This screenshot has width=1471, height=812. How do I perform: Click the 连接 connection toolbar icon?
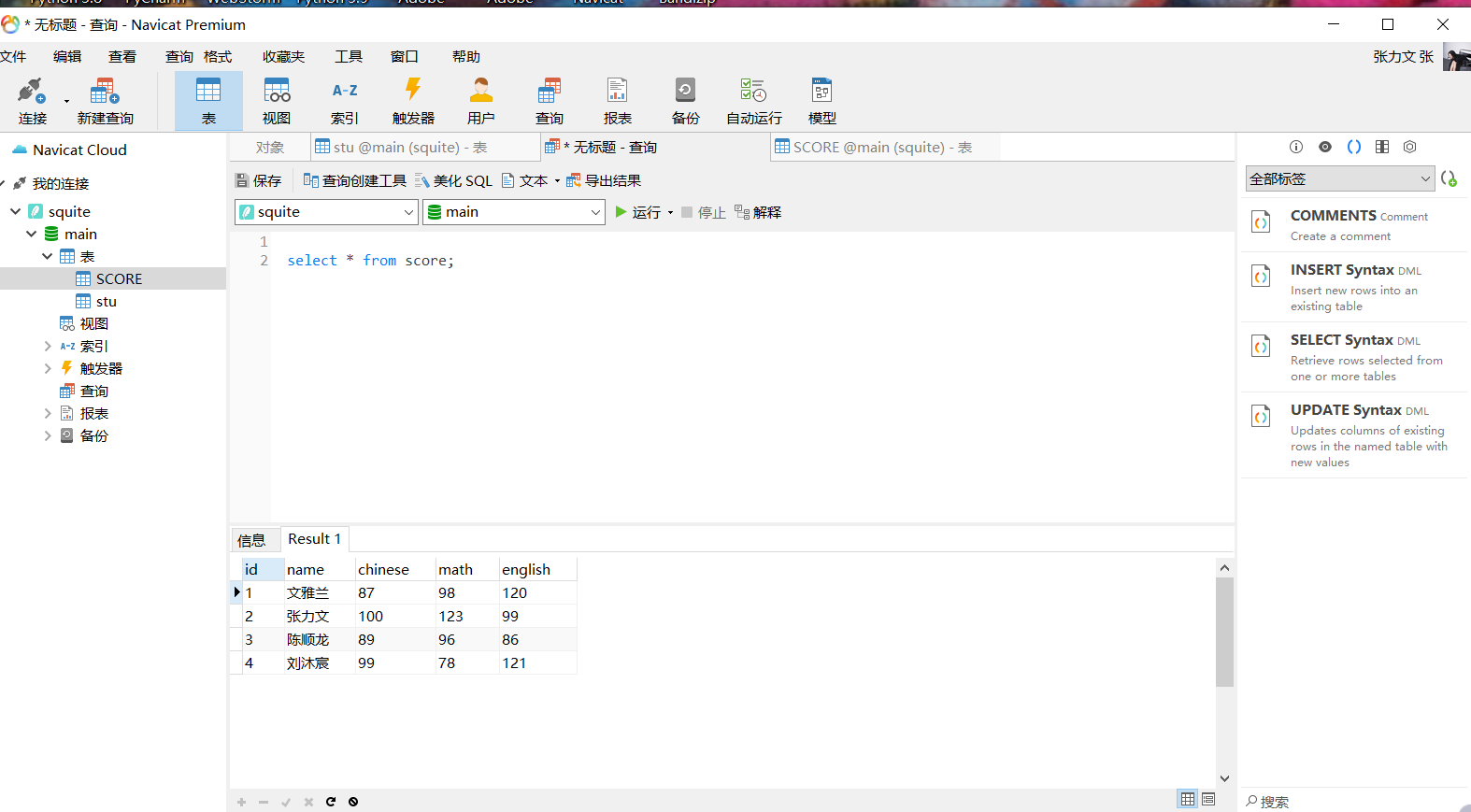click(x=32, y=101)
